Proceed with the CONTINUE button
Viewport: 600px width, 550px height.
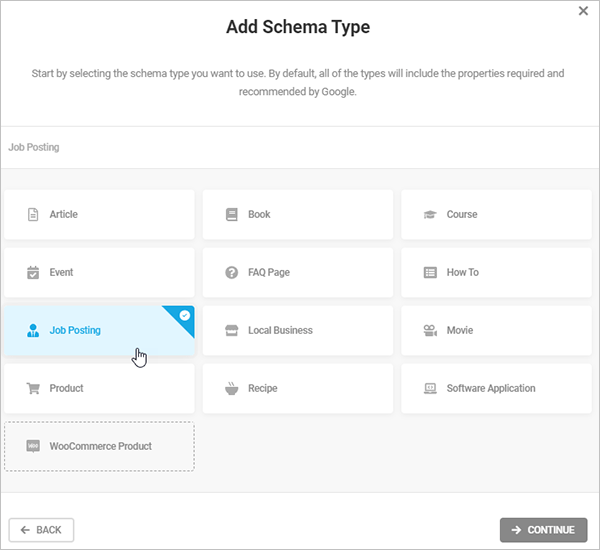click(x=543, y=530)
